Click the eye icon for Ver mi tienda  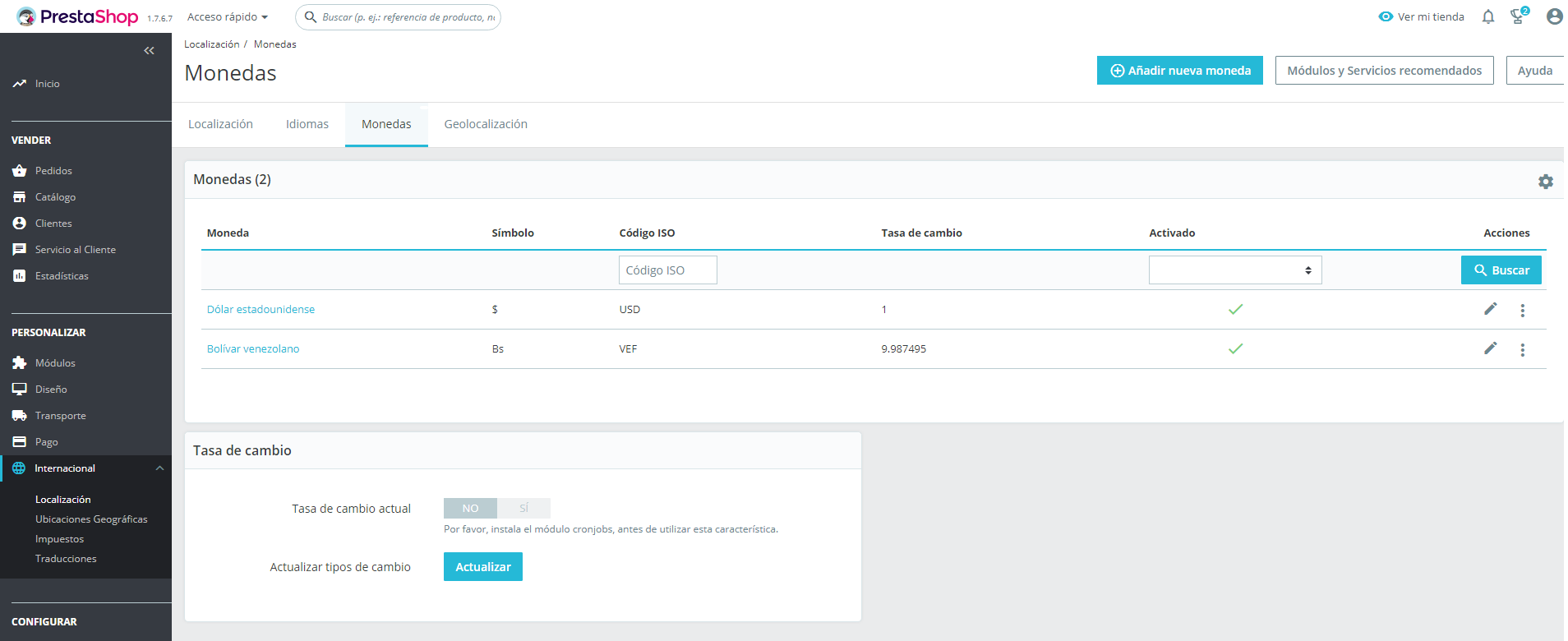(1386, 16)
